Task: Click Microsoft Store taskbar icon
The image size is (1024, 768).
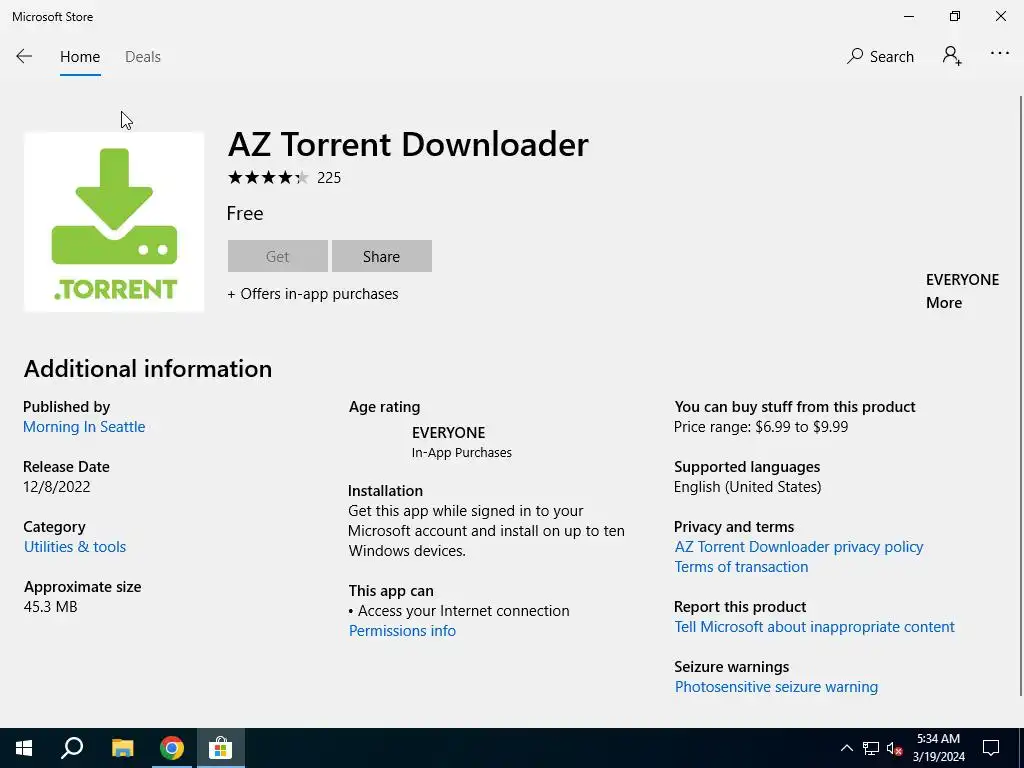Action: click(221, 748)
